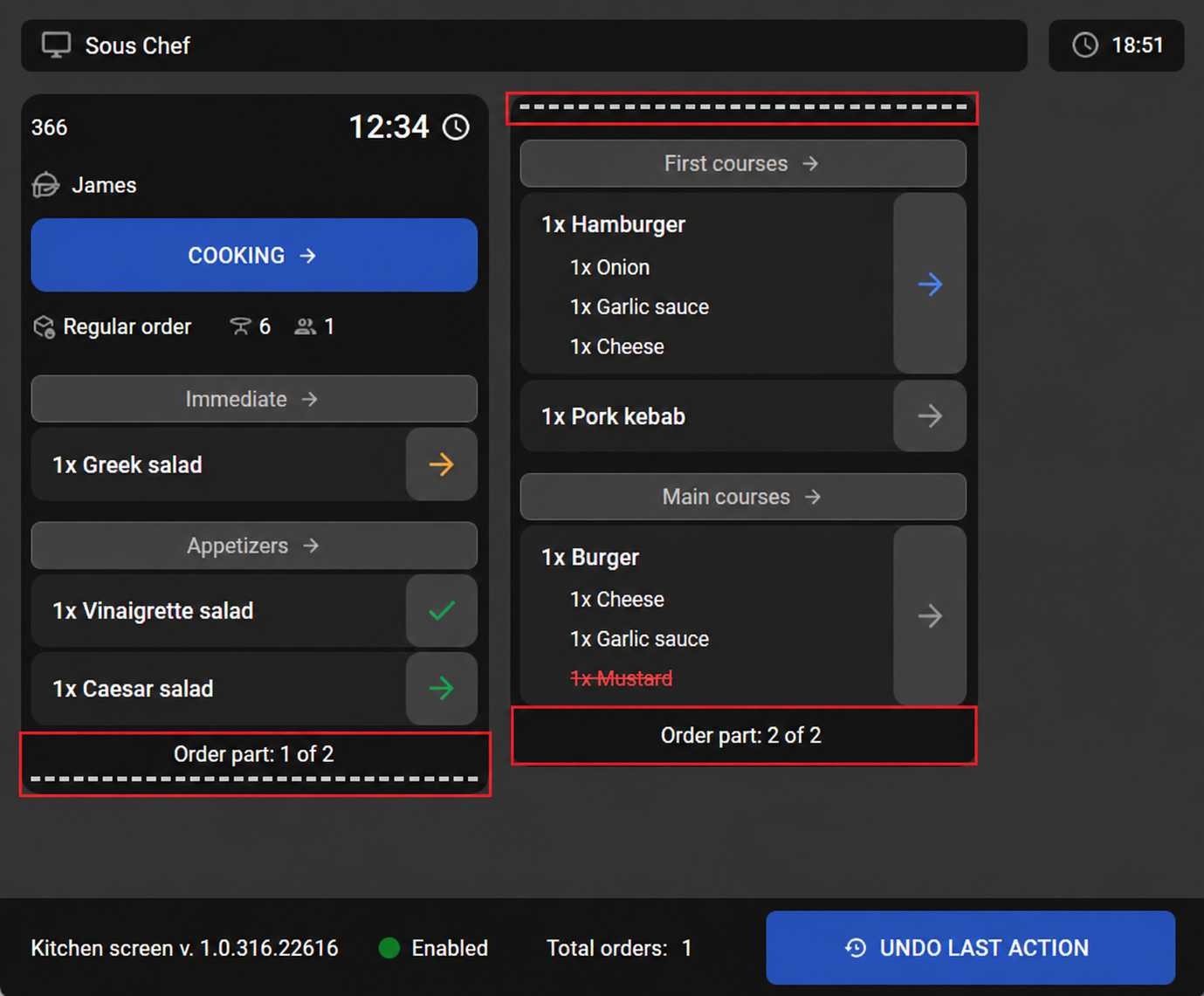Click the clock icon beside 12:34 timer
The height and width of the screenshot is (996, 1204).
tap(456, 127)
